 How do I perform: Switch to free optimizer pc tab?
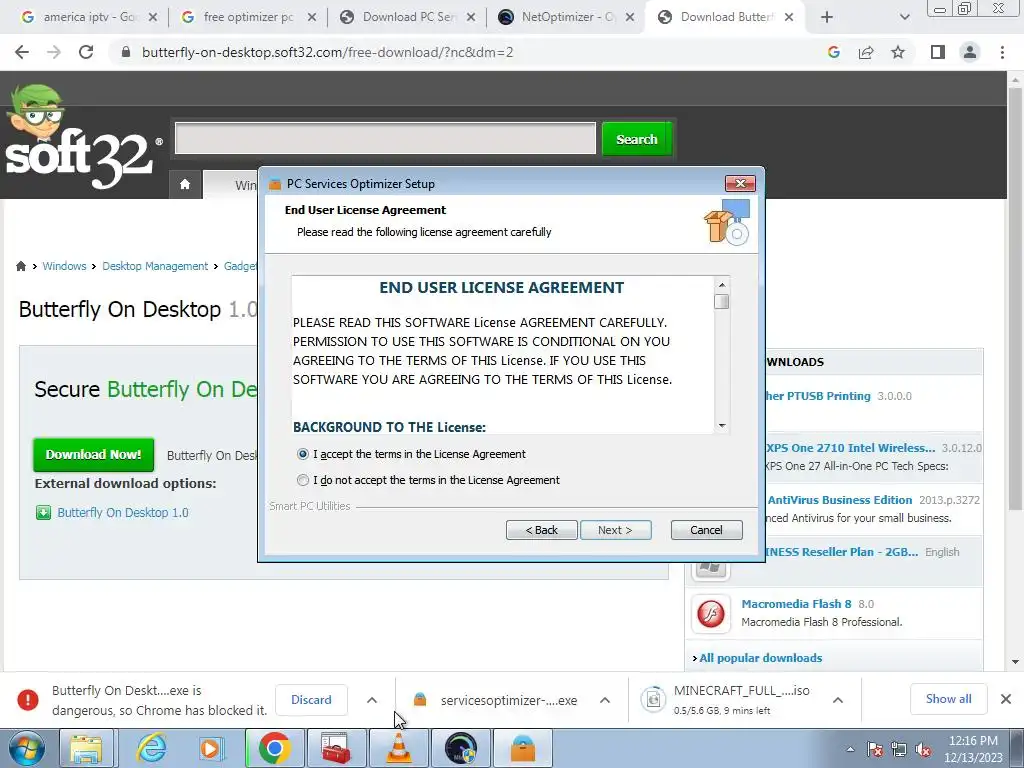[247, 17]
